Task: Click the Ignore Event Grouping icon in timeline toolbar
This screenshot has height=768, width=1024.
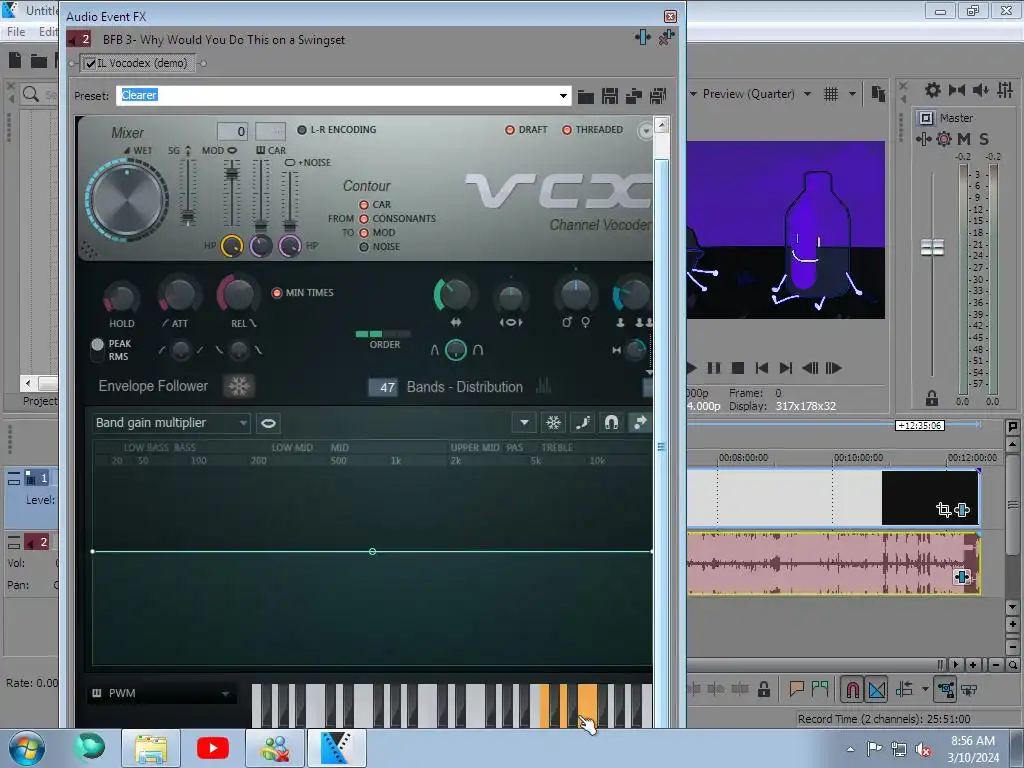Action: [x=969, y=690]
